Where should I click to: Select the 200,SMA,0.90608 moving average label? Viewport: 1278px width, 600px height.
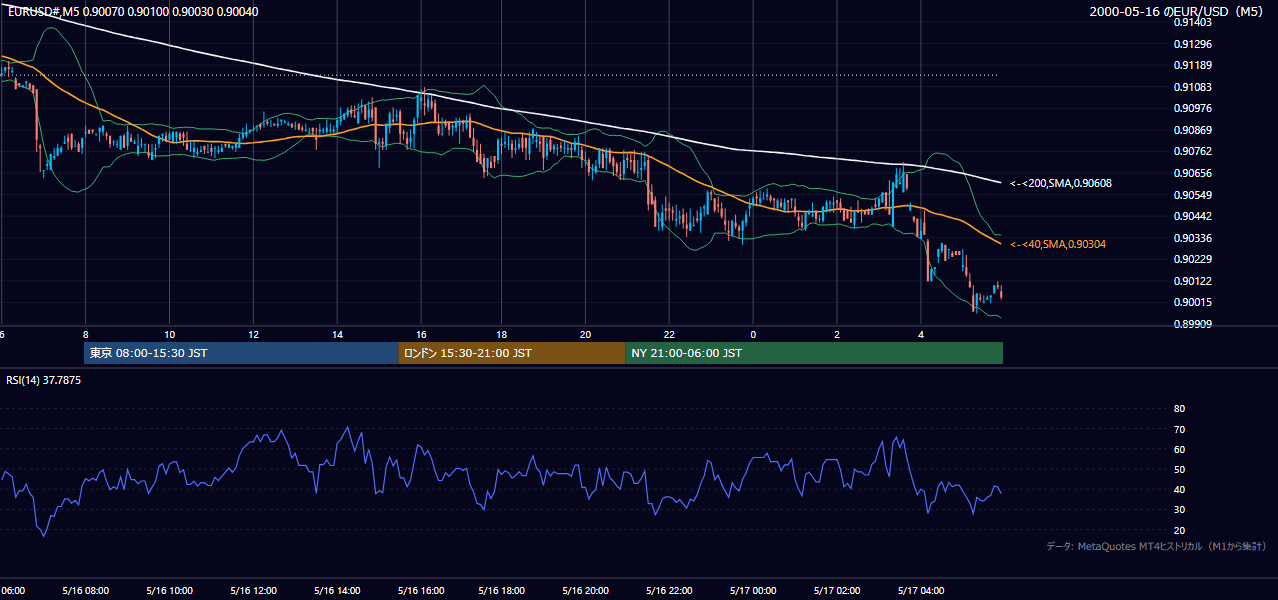[x=1060, y=183]
